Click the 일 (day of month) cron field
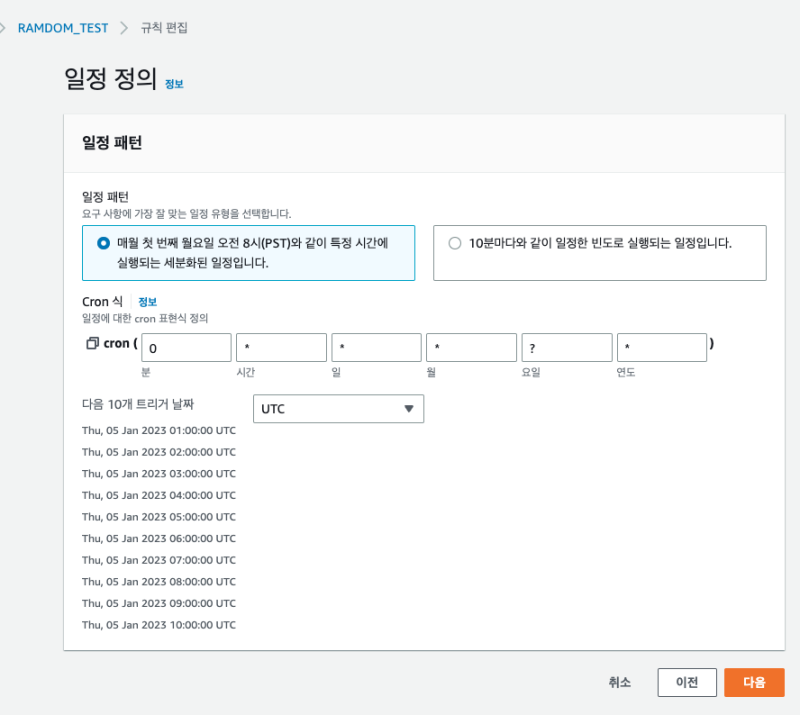 tap(376, 347)
